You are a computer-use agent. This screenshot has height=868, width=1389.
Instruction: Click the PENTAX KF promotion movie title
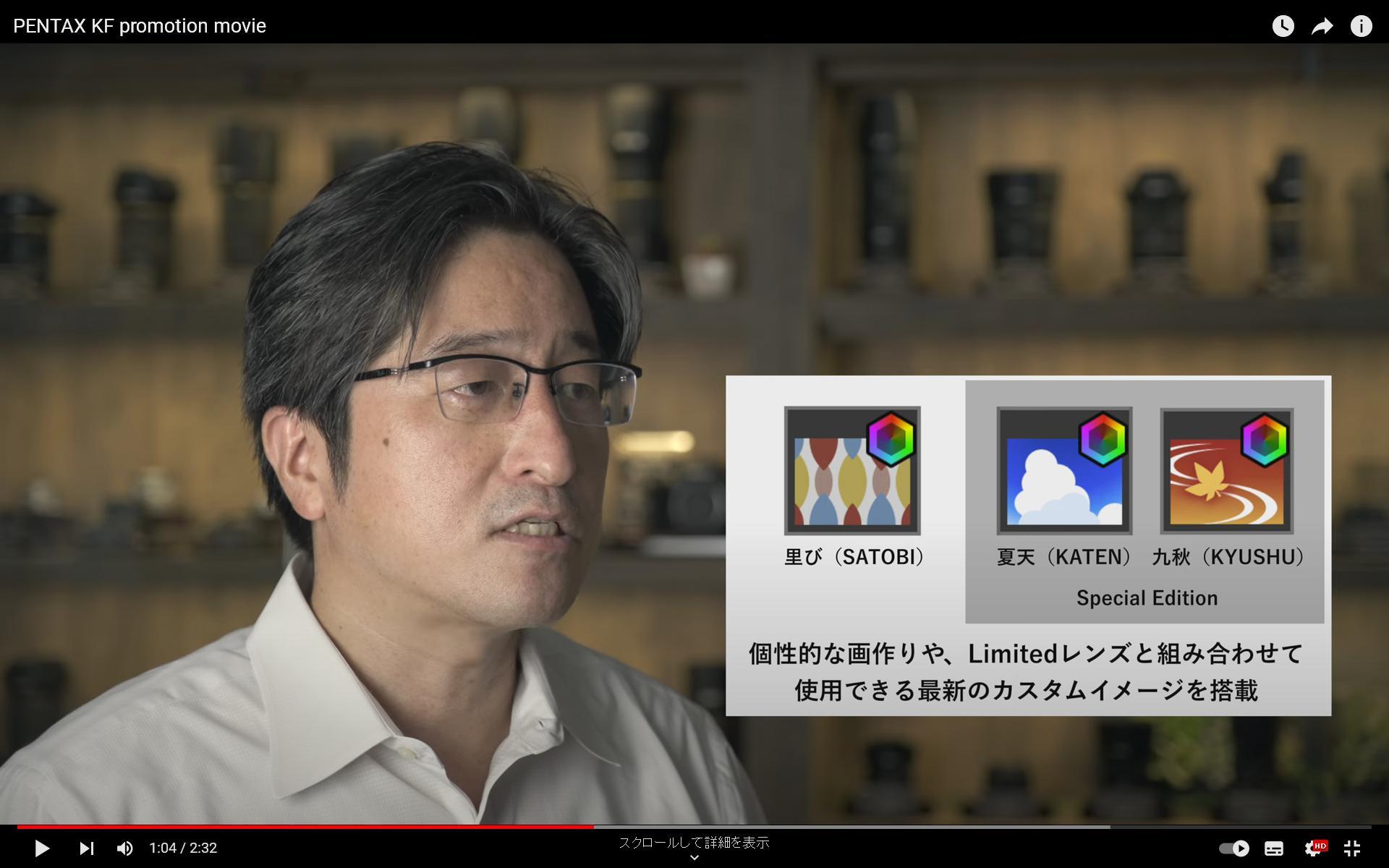point(140,26)
